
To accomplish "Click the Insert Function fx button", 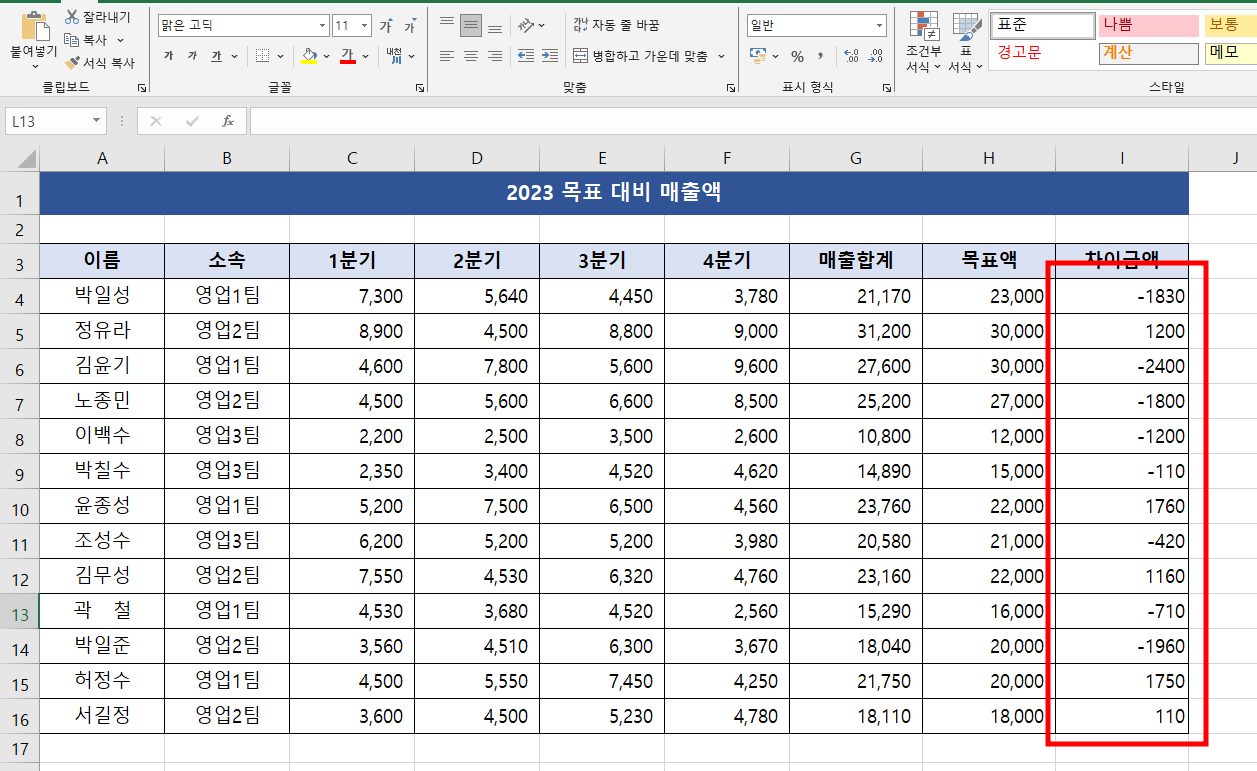I will (227, 121).
